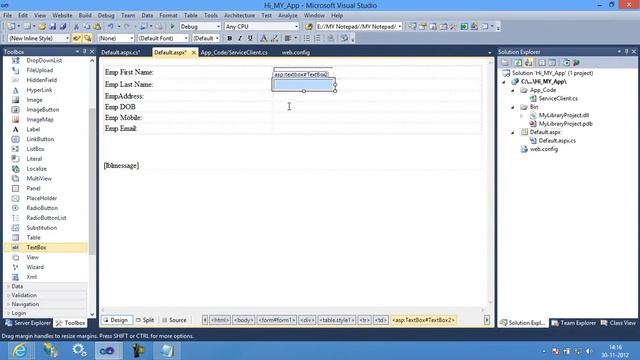Switch to Split view
640x360 pixels.
pyautogui.click(x=145, y=320)
